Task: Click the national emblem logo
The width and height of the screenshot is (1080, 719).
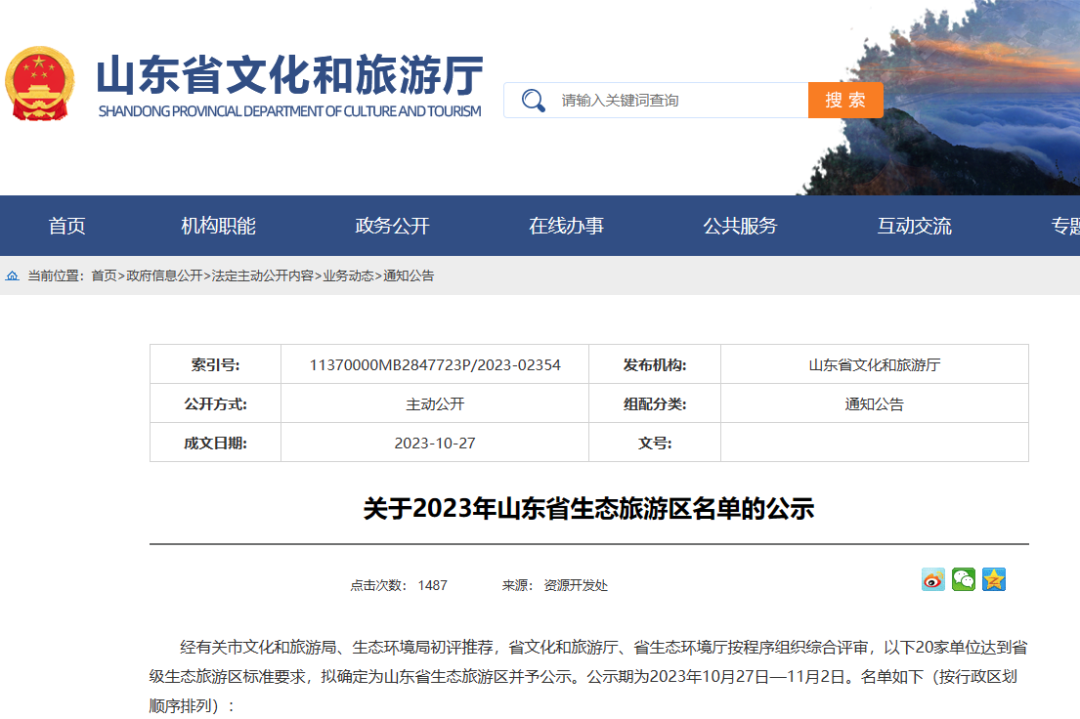Action: tap(40, 84)
